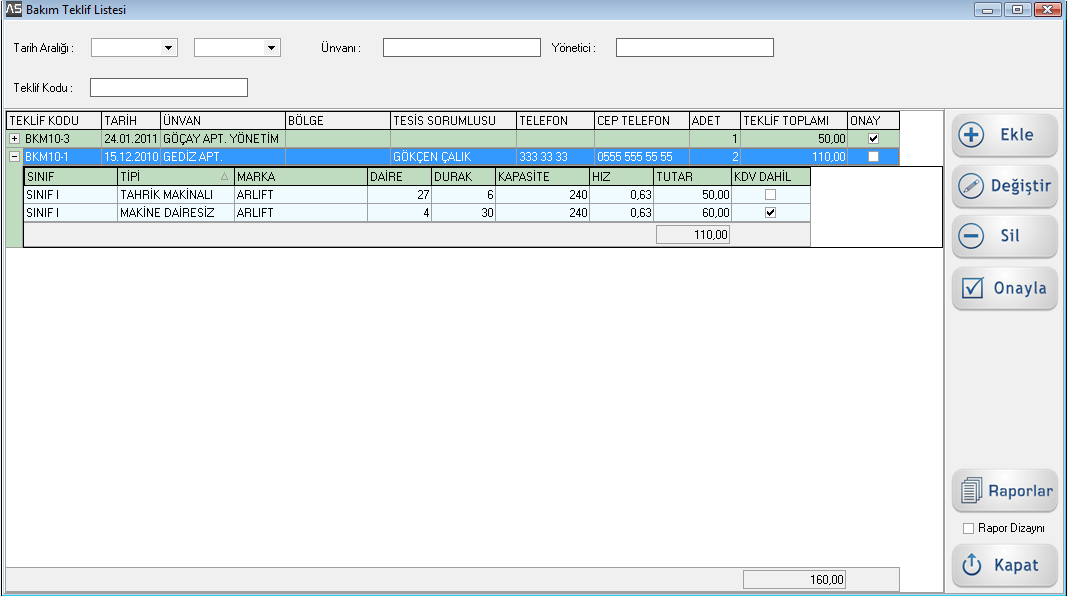Click the TELEFON column header

tap(555, 121)
